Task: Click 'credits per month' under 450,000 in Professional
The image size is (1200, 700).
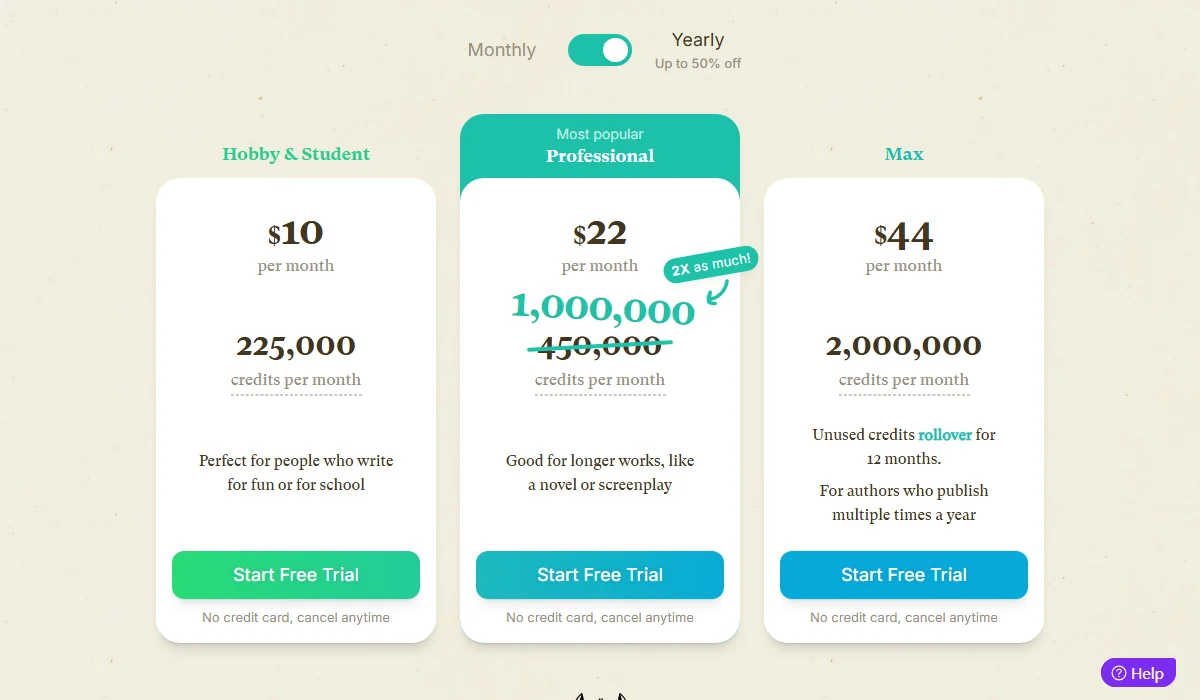Action: pos(600,379)
